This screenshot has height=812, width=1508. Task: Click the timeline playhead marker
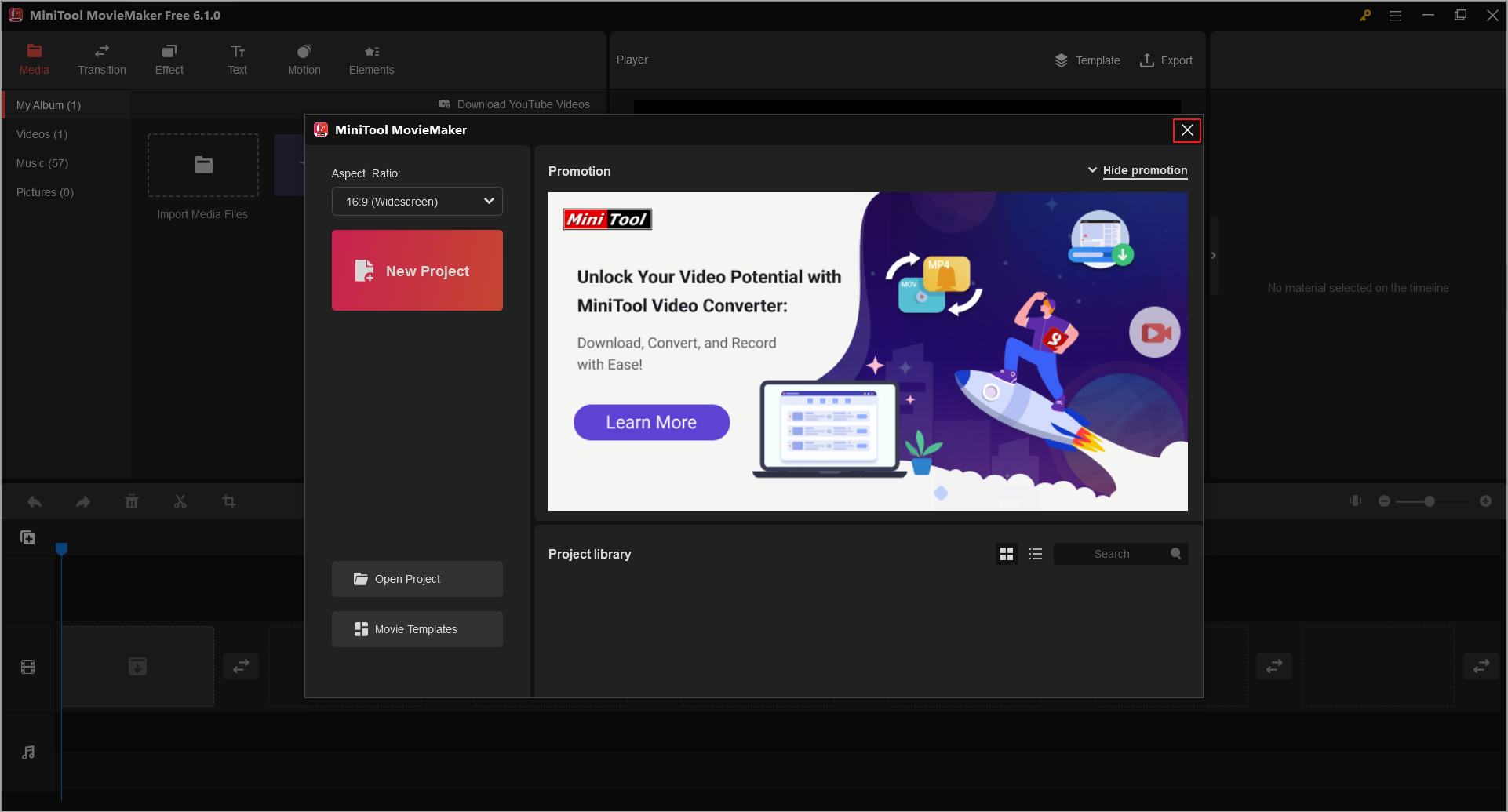tap(61, 548)
